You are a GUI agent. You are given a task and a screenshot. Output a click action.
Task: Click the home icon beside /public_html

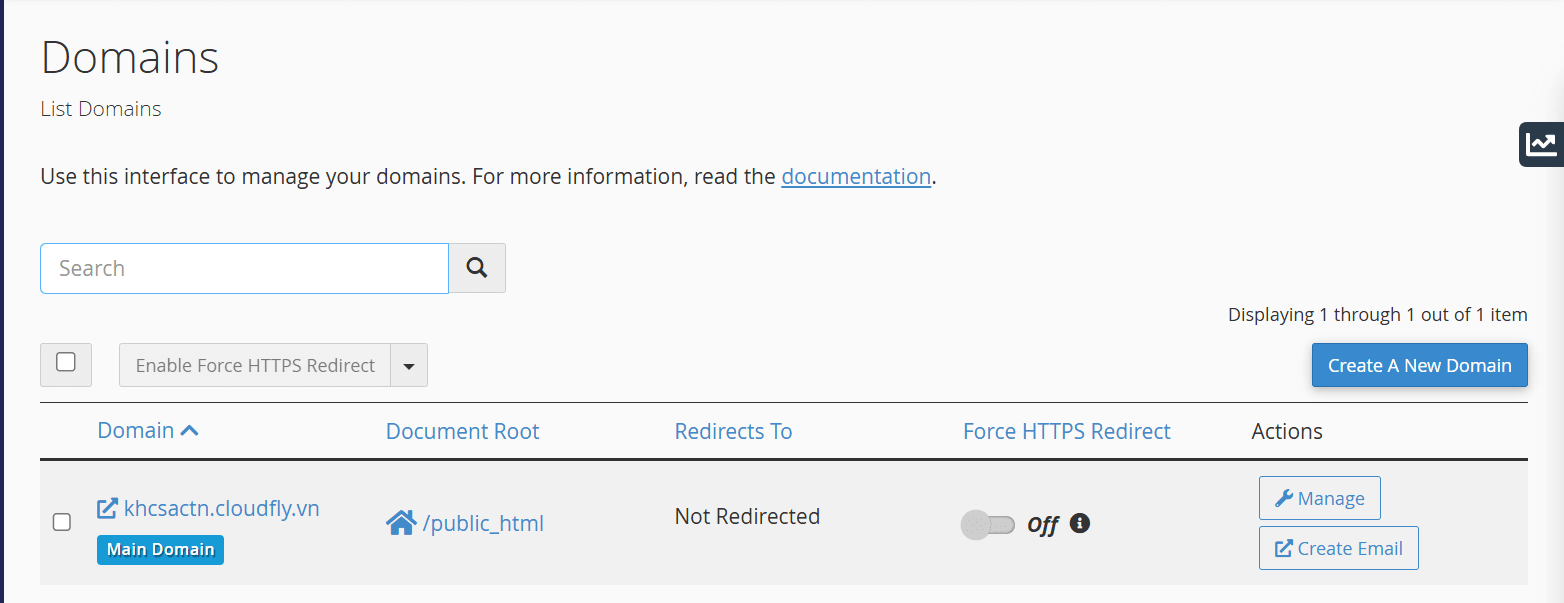401,523
